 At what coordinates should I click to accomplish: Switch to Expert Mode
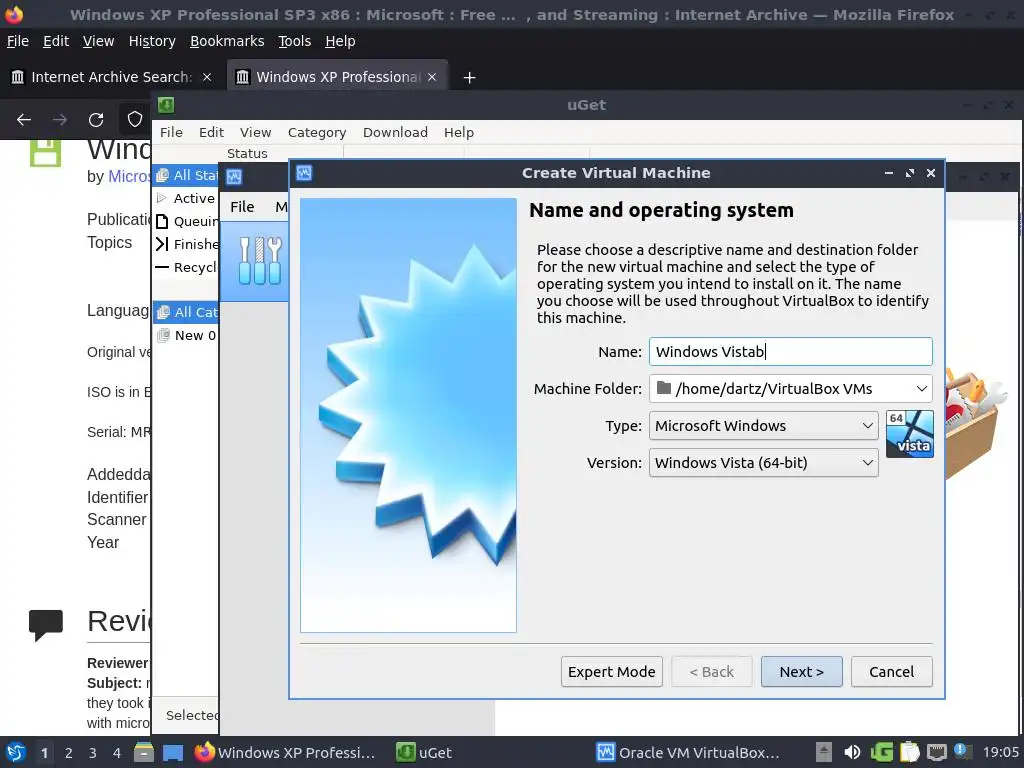611,671
